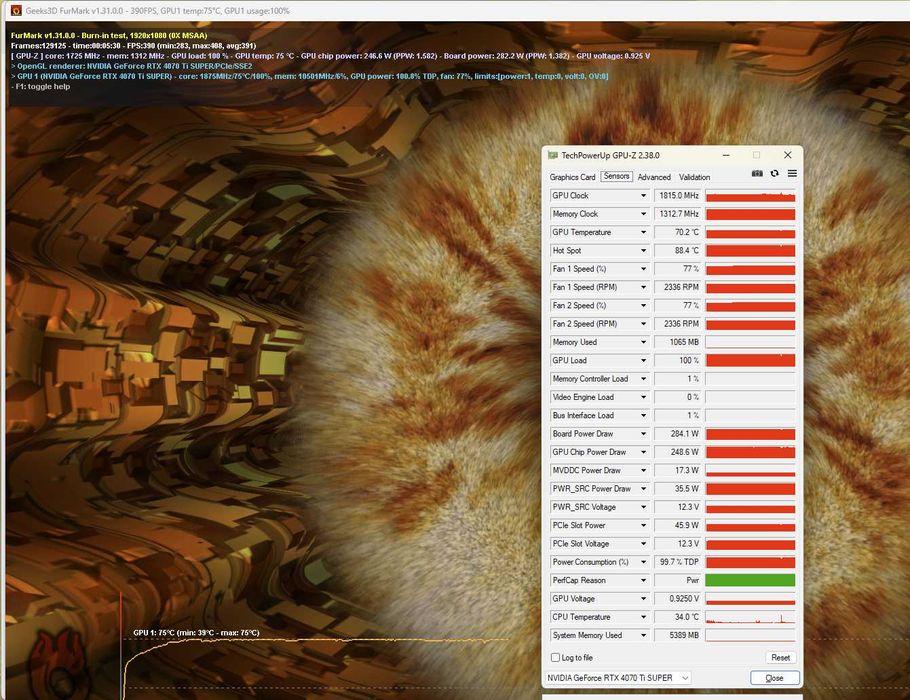This screenshot has height=700, width=910.
Task: Open the GPU Load sensor dropdown
Action: (x=643, y=360)
